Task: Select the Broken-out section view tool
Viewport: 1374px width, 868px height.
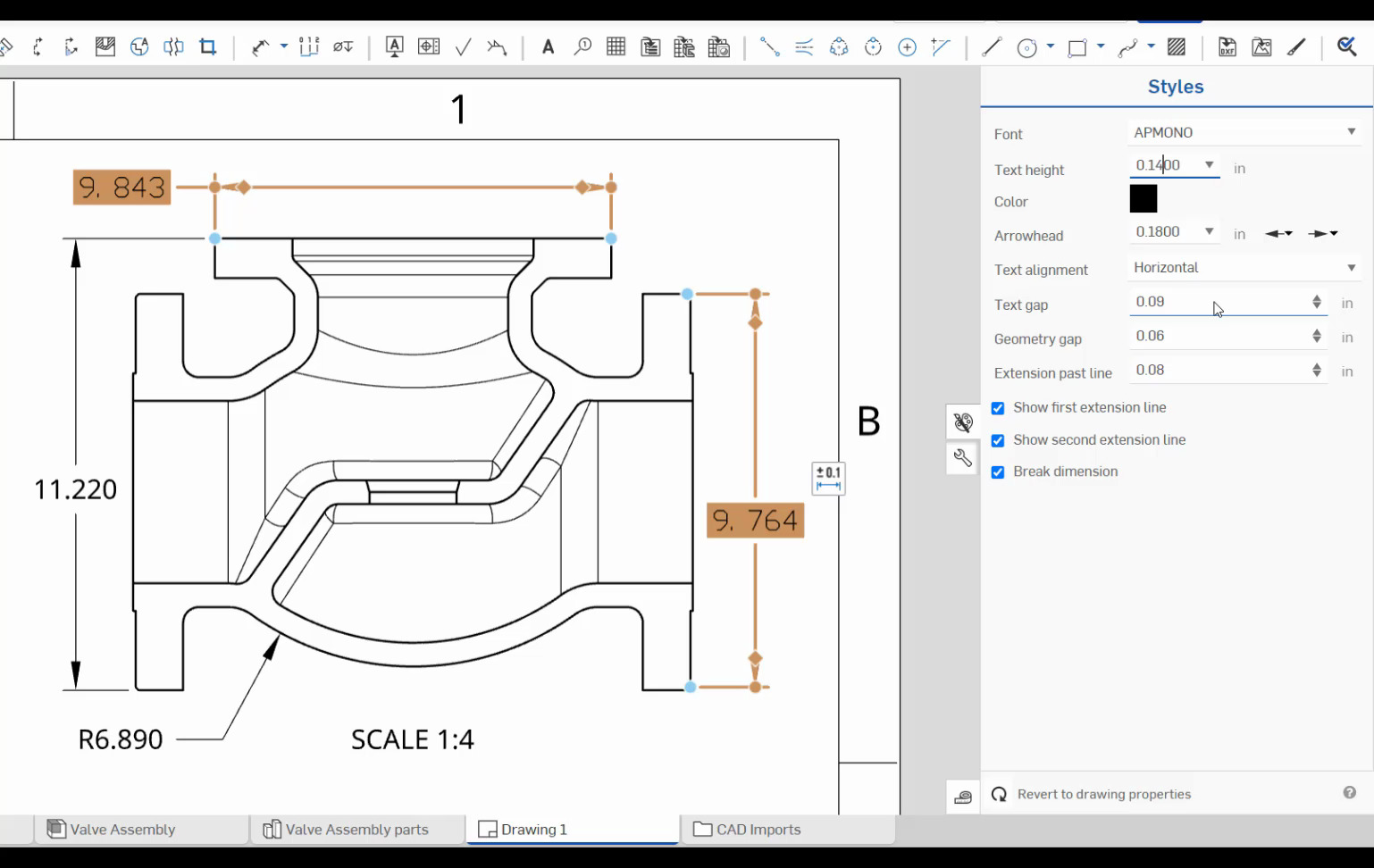Action: coord(105,47)
